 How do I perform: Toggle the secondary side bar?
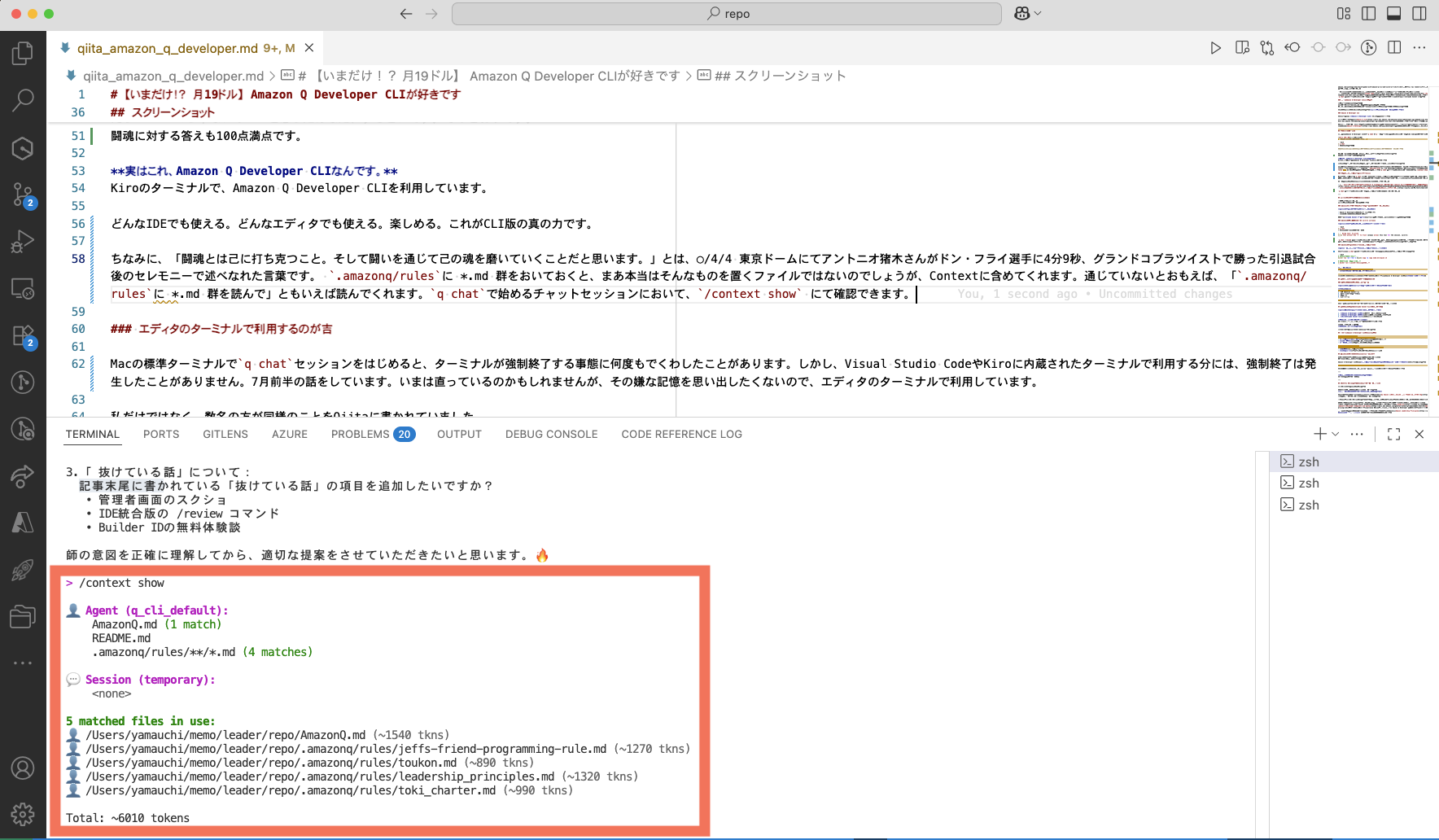coord(1420,13)
